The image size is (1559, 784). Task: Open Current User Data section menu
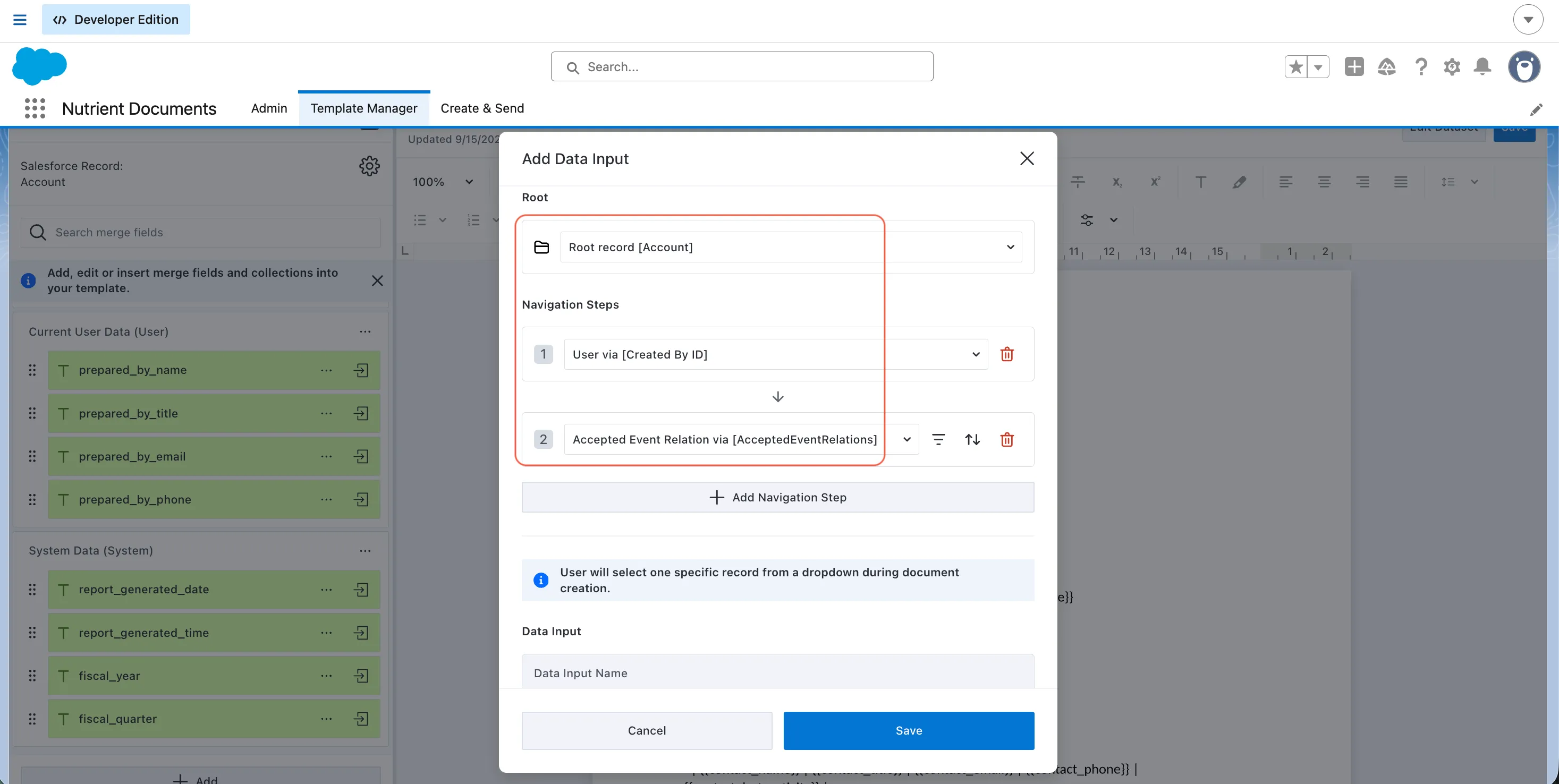365,331
